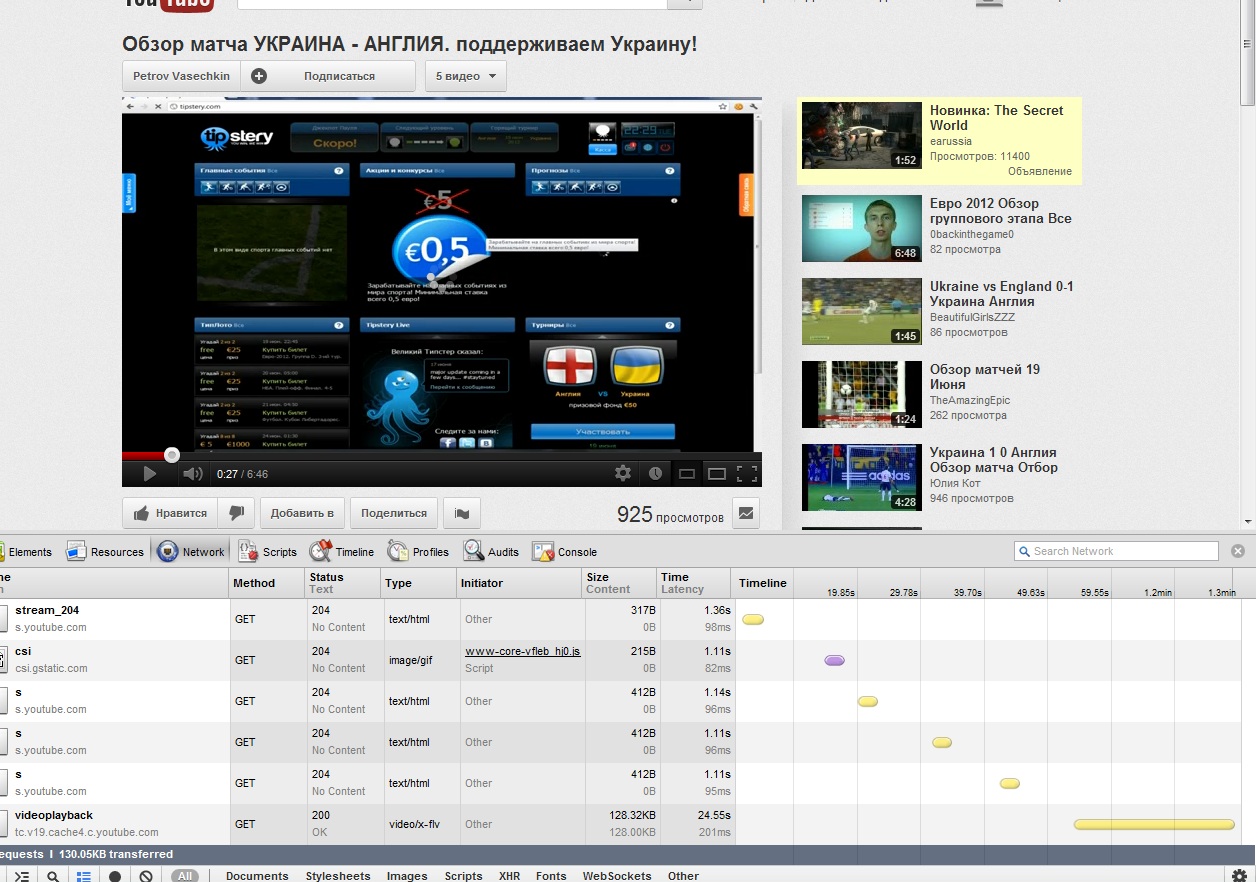
Task: Filter requests by WebSockets
Action: (616, 876)
